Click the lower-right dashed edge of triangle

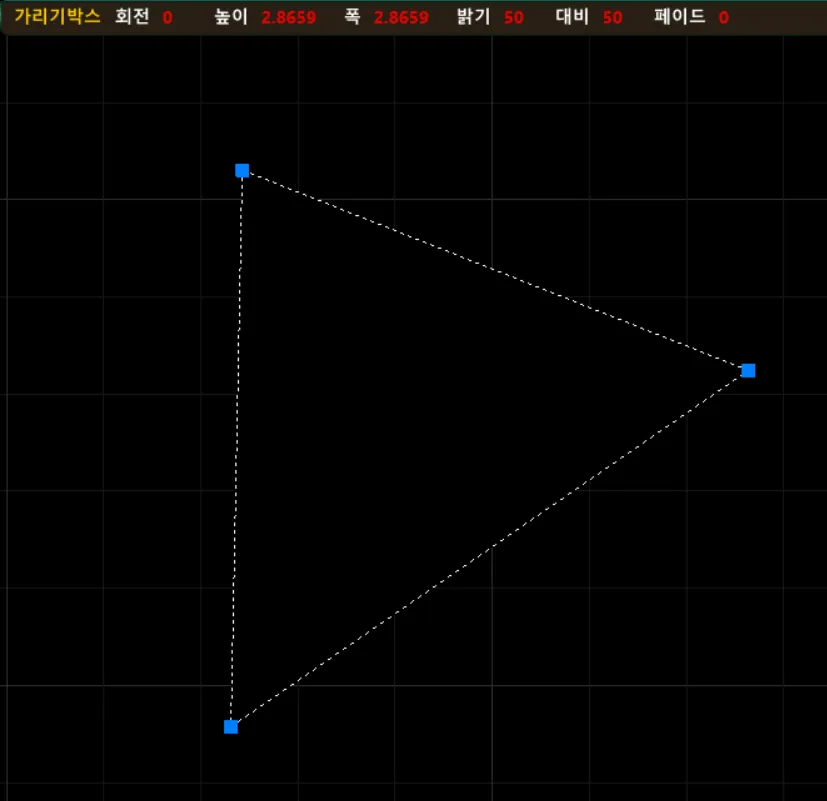(490, 549)
